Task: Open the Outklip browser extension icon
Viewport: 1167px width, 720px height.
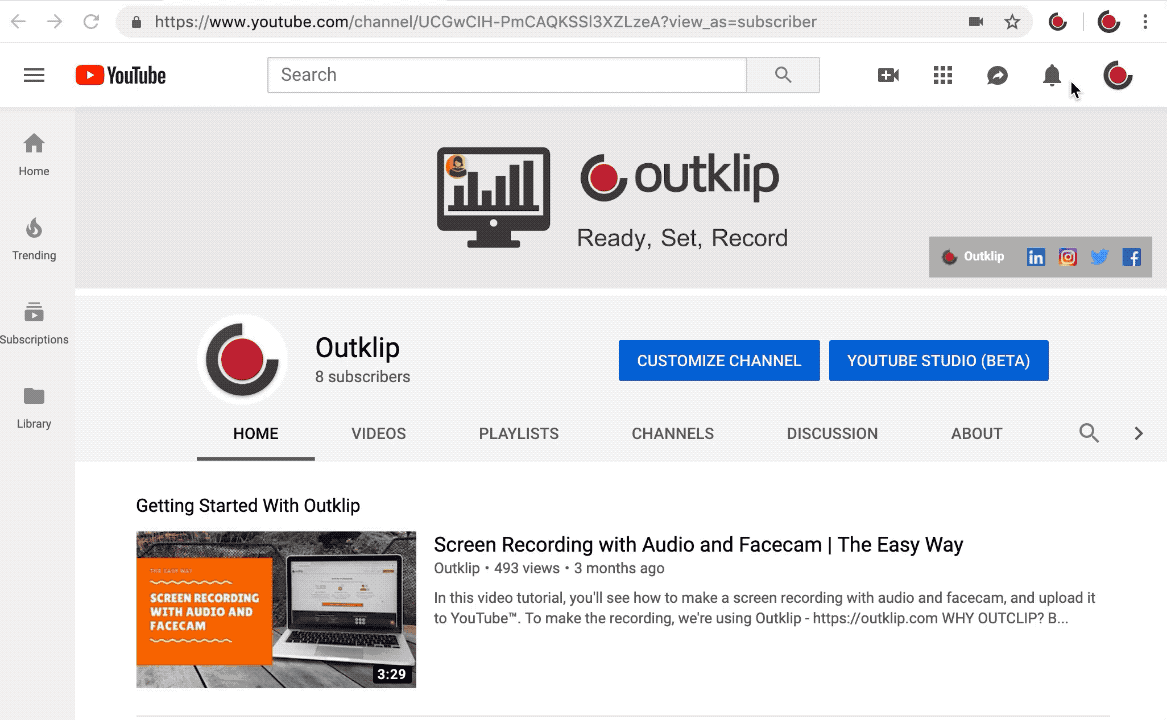Action: [x=1058, y=22]
